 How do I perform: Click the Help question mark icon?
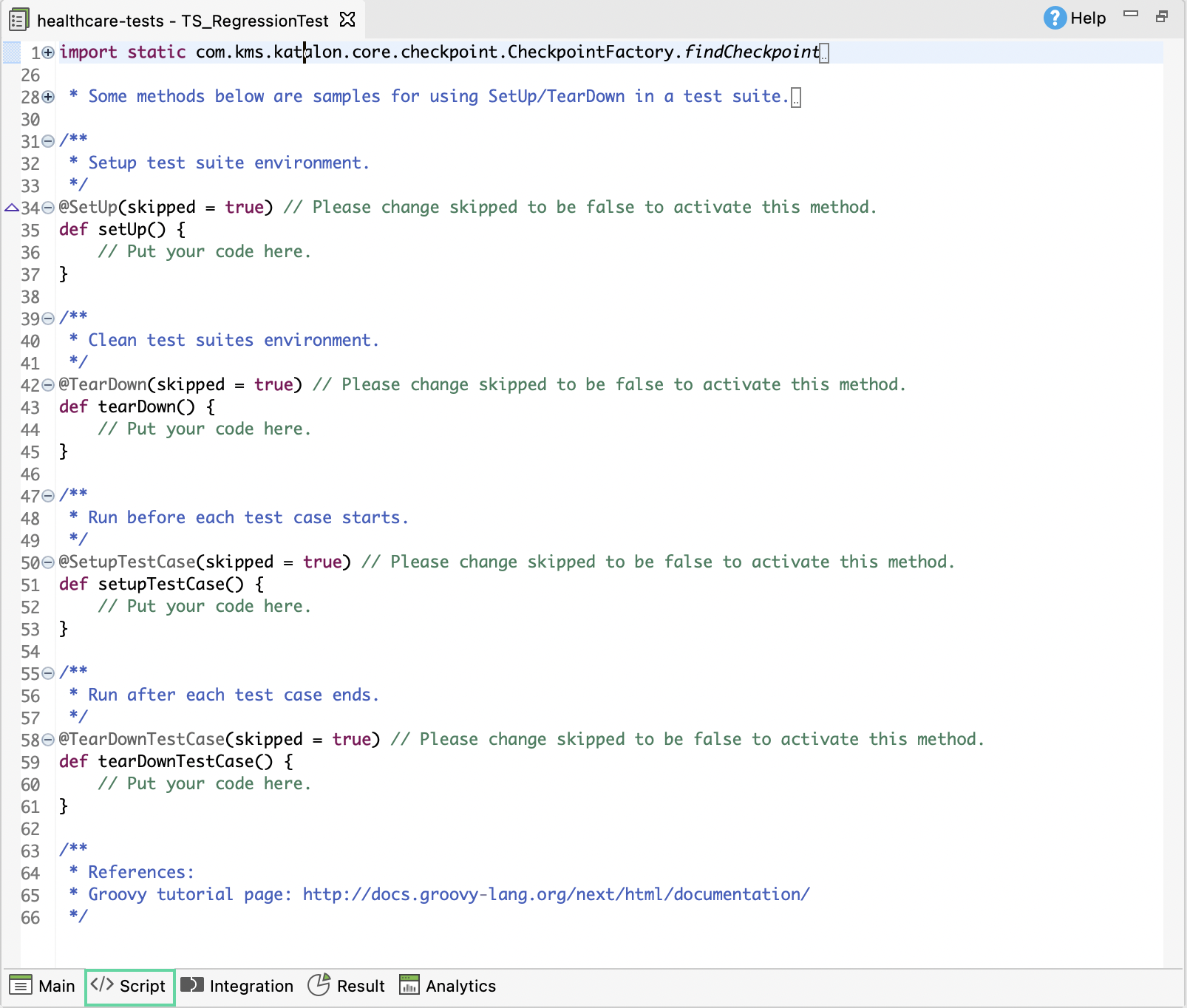1054,18
